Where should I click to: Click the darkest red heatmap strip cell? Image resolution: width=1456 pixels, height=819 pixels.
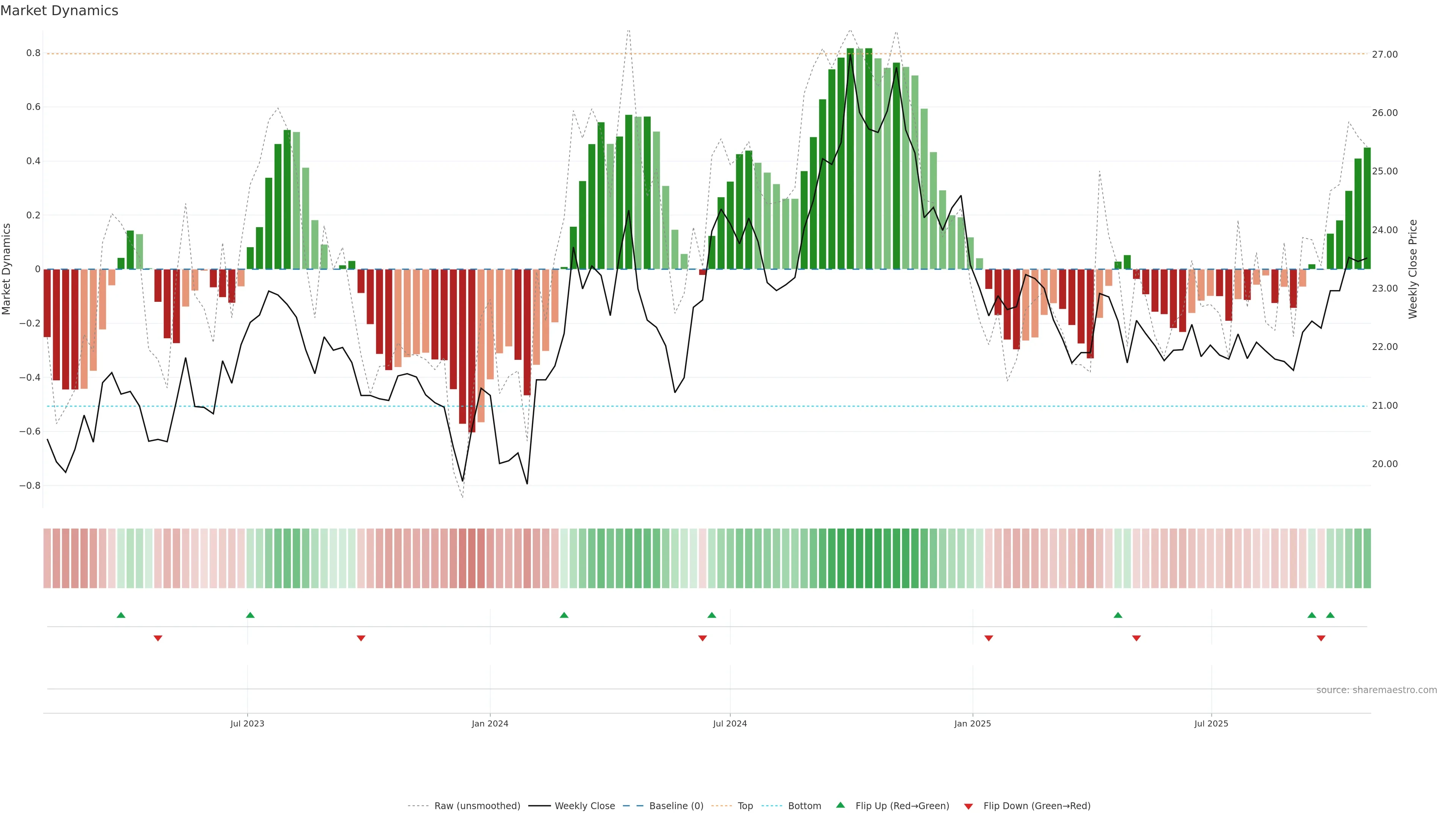point(471,558)
